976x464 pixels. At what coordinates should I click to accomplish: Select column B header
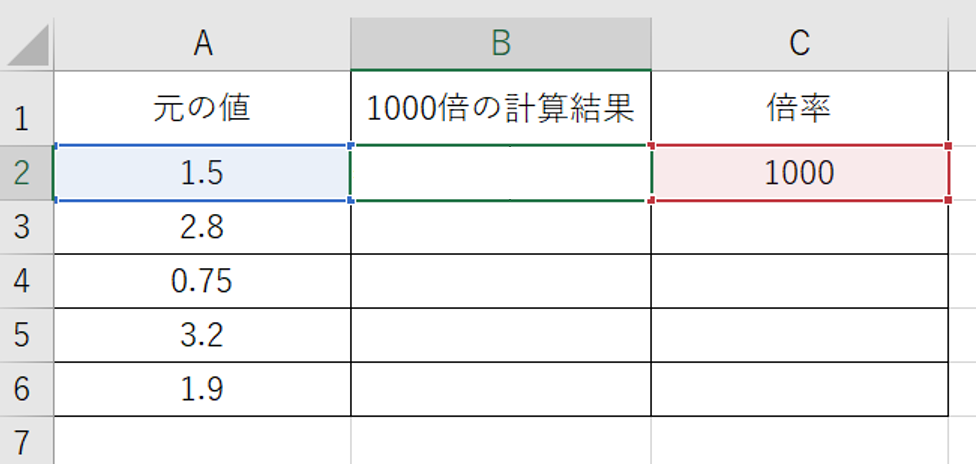pyautogui.click(x=501, y=44)
